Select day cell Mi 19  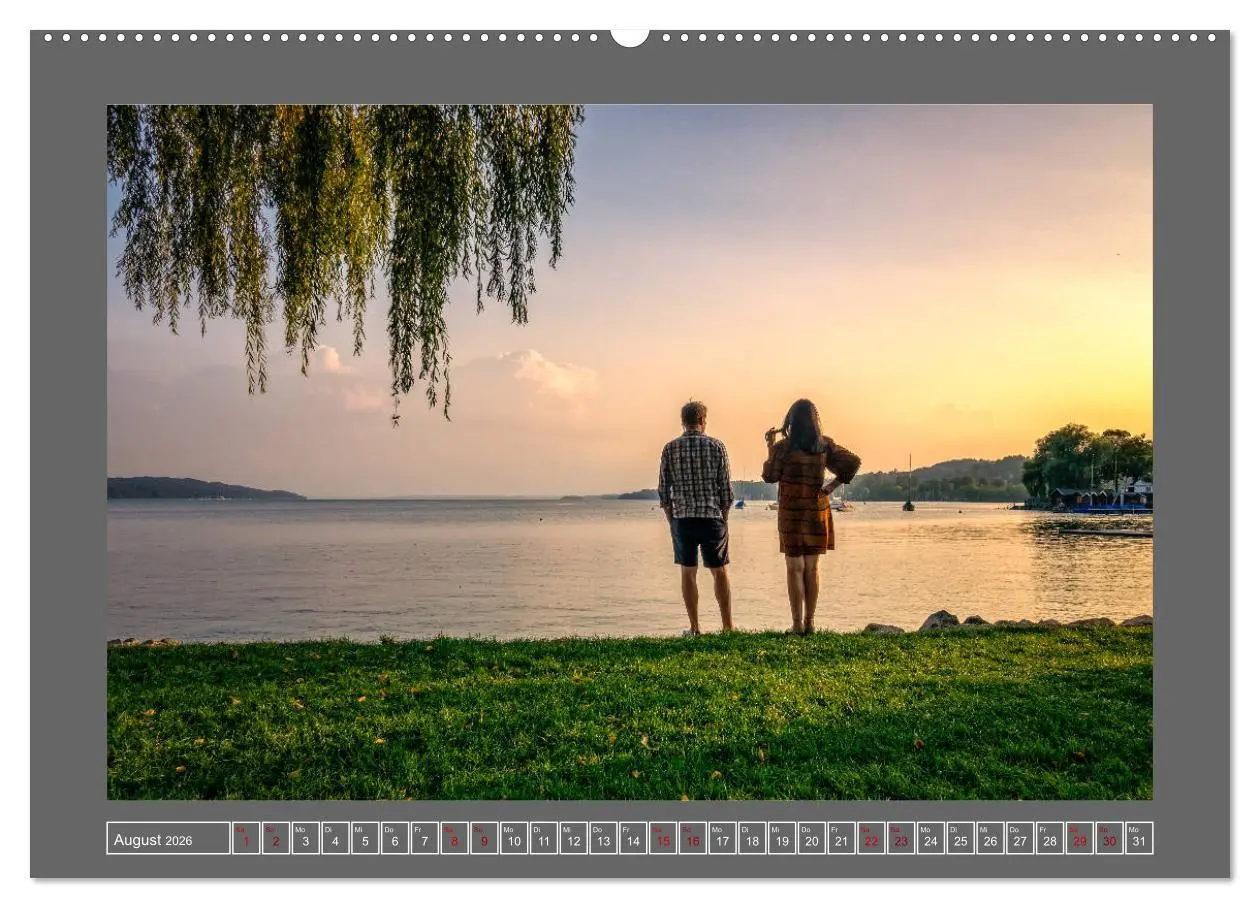[782, 838]
